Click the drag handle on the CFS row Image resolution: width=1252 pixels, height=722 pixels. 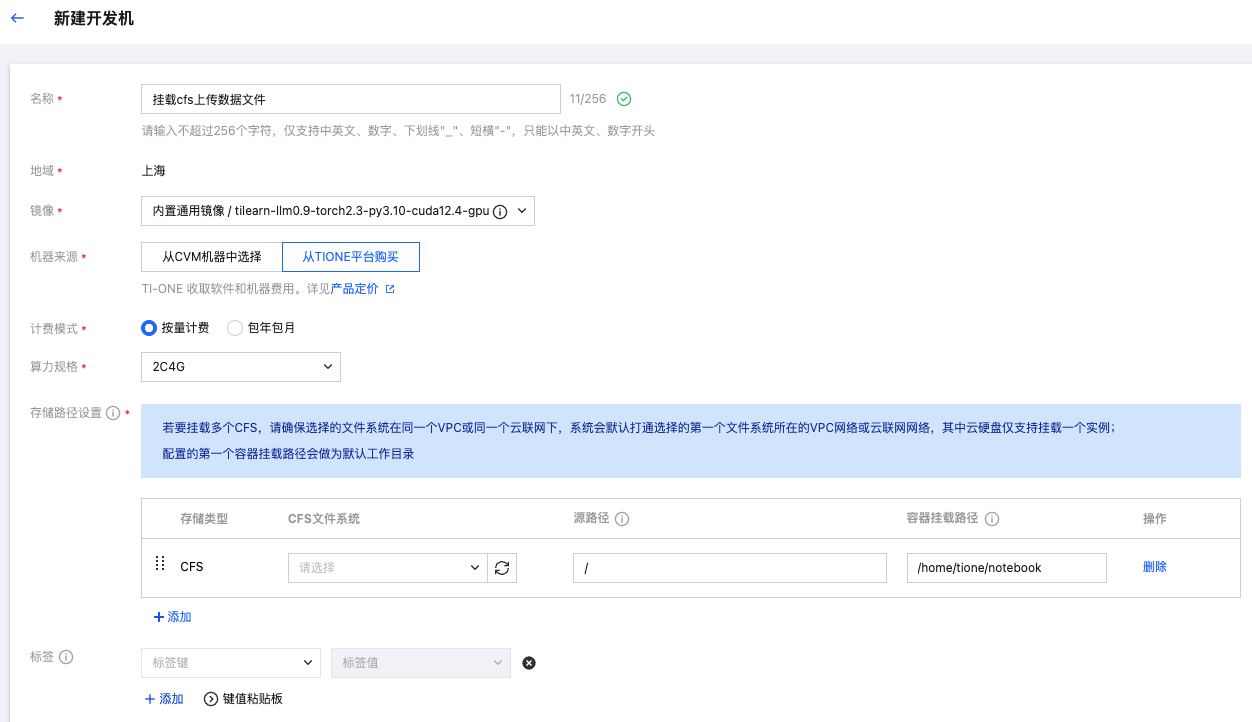click(x=160, y=565)
